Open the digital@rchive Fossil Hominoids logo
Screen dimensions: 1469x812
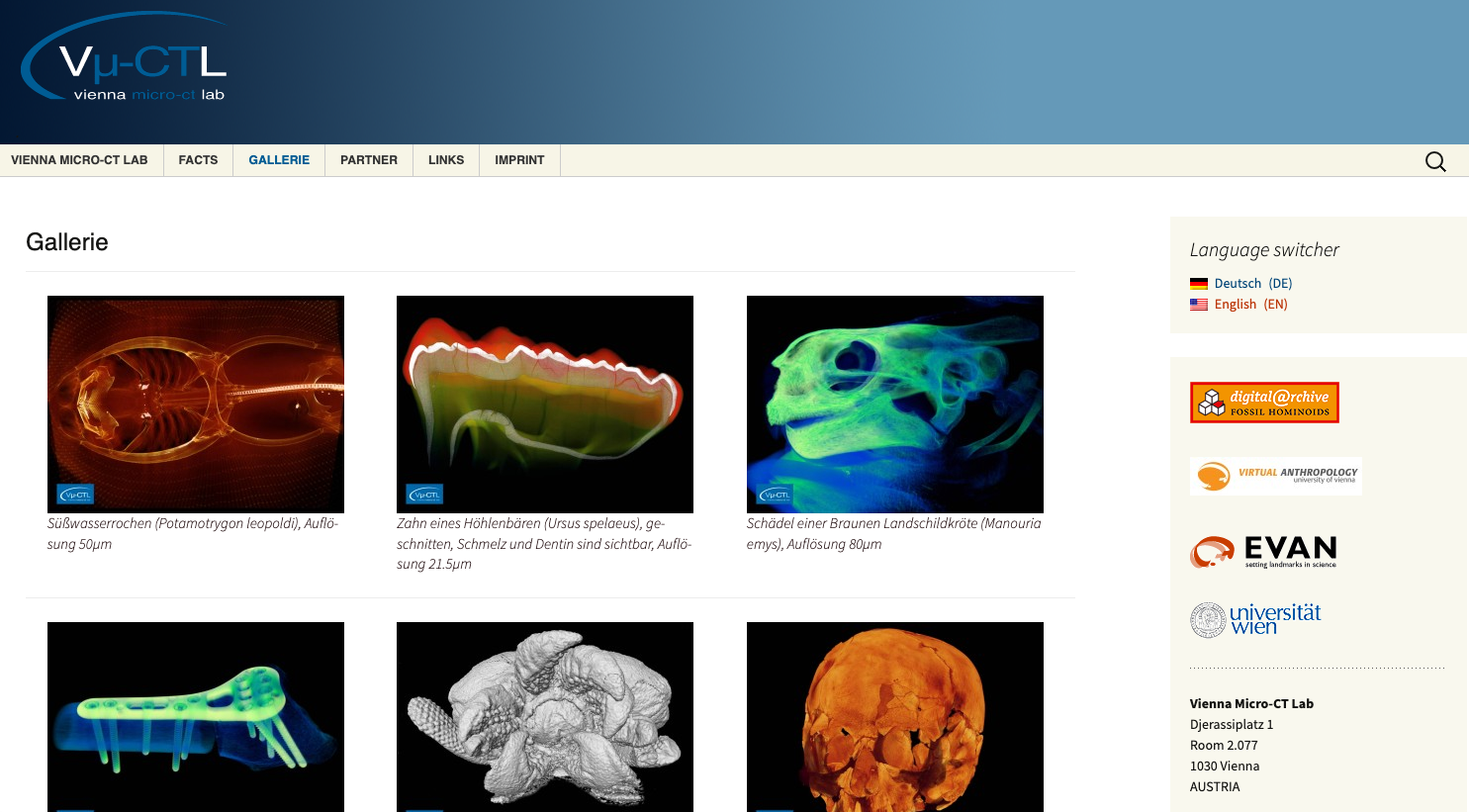pos(1264,403)
